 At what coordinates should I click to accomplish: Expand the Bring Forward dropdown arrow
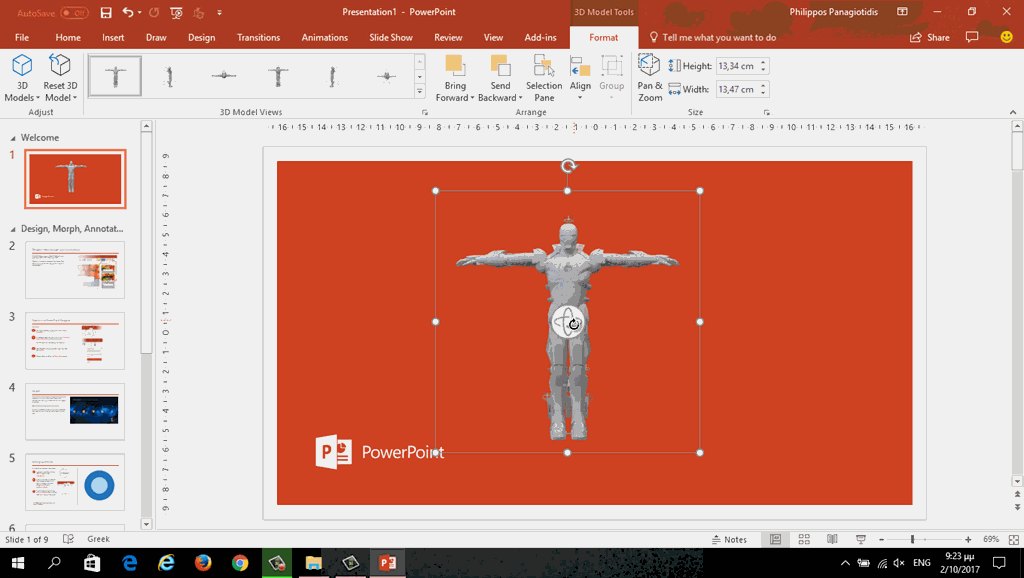click(x=474, y=98)
